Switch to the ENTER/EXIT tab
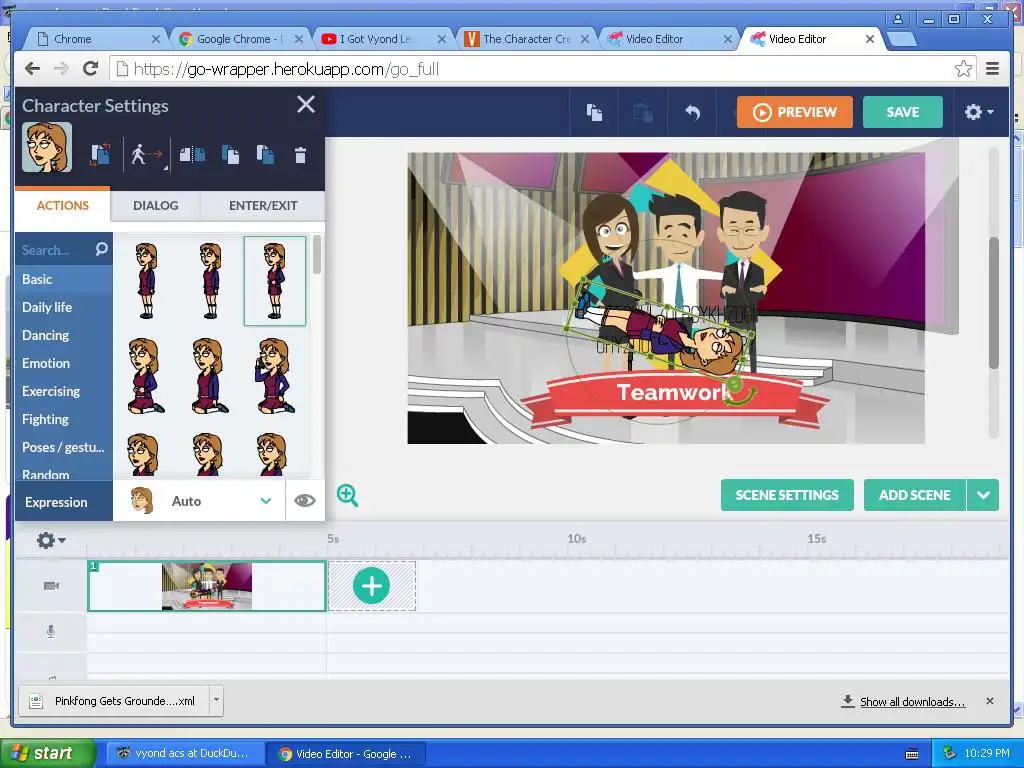This screenshot has width=1024, height=768. pos(263,205)
